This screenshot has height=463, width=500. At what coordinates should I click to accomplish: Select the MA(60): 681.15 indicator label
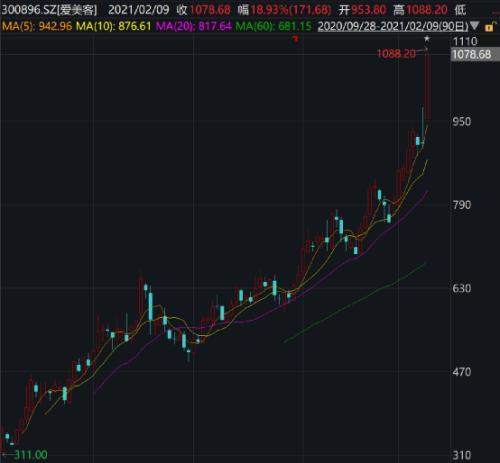274,26
